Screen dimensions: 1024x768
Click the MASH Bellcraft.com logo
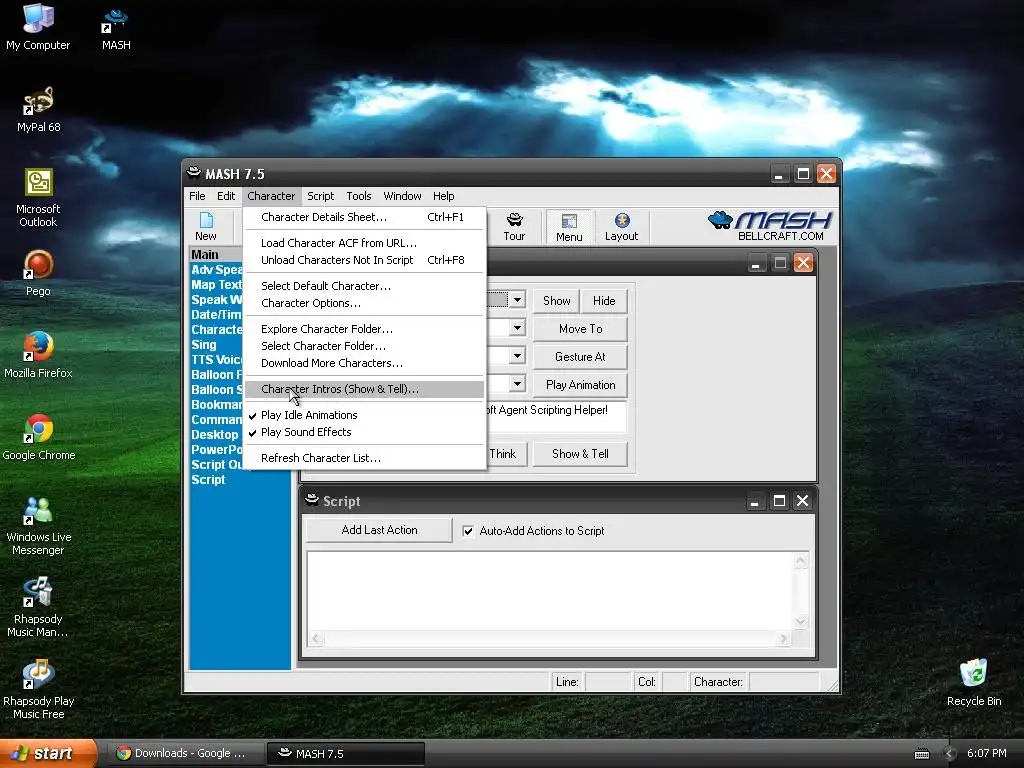pos(770,226)
